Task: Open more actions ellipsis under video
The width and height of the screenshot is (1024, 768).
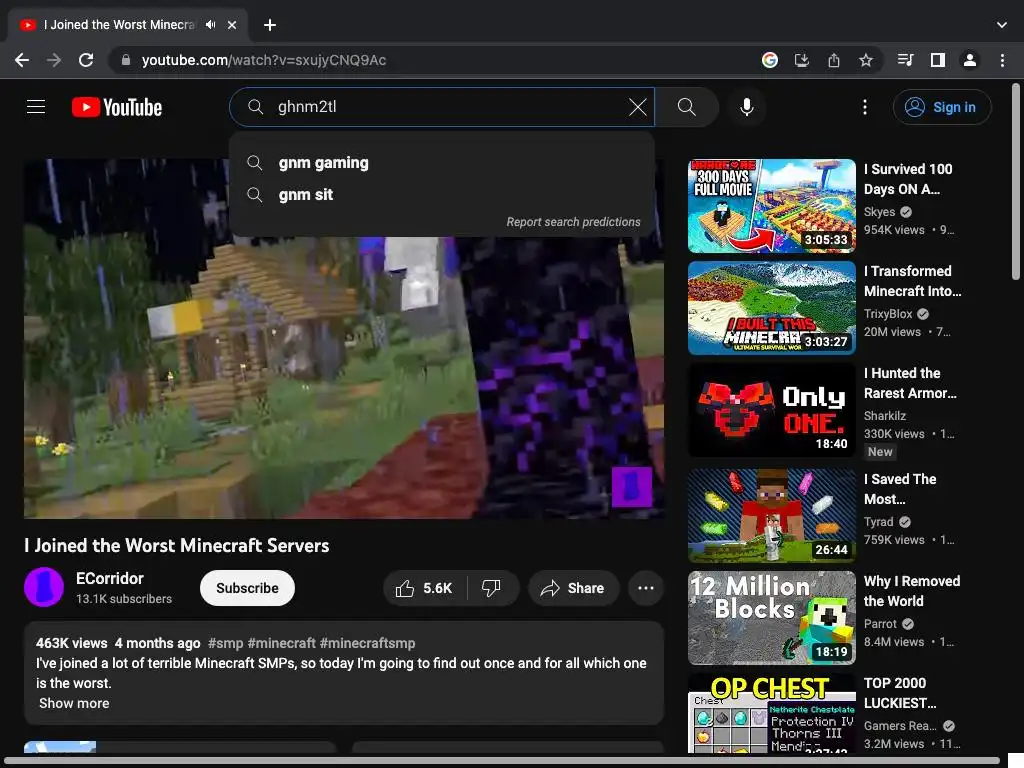Action: (646, 588)
